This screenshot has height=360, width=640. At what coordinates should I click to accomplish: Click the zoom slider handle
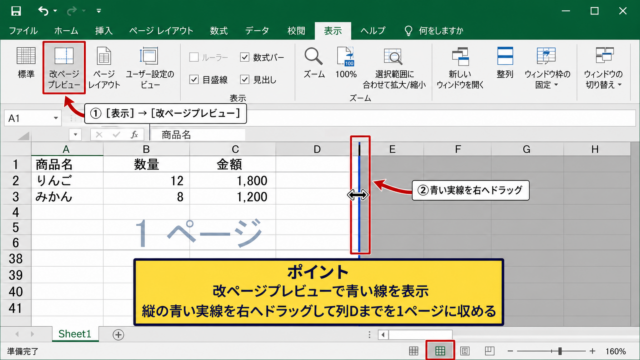(x=560, y=351)
